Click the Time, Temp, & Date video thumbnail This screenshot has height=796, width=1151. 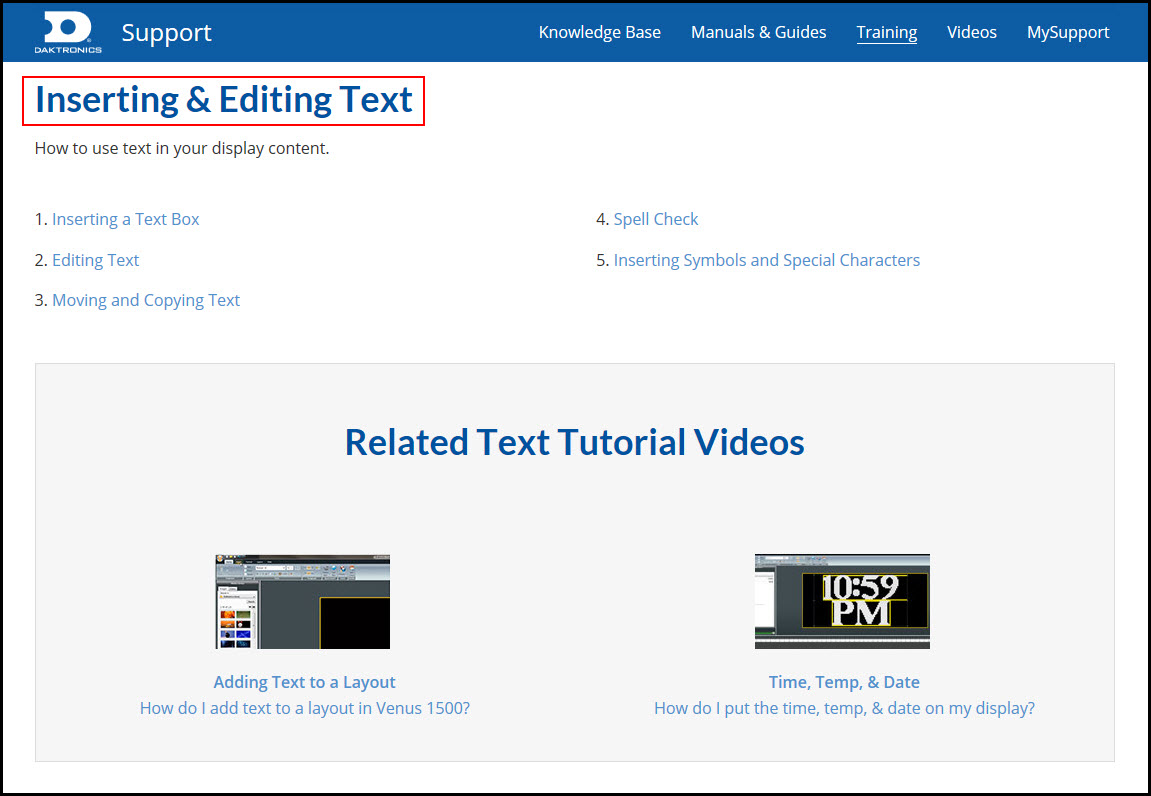tap(841, 600)
